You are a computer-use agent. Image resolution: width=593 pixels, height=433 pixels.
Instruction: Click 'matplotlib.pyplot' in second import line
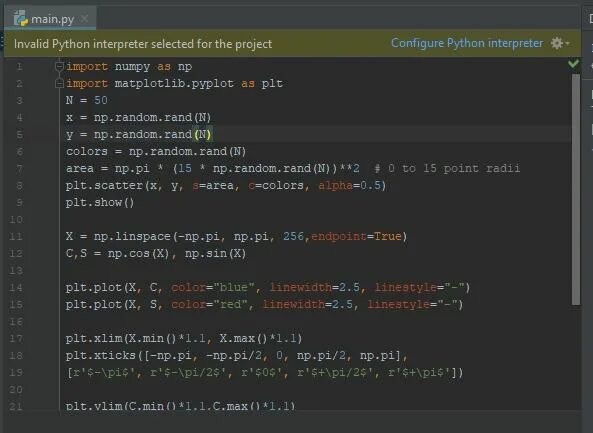pyautogui.click(x=174, y=84)
